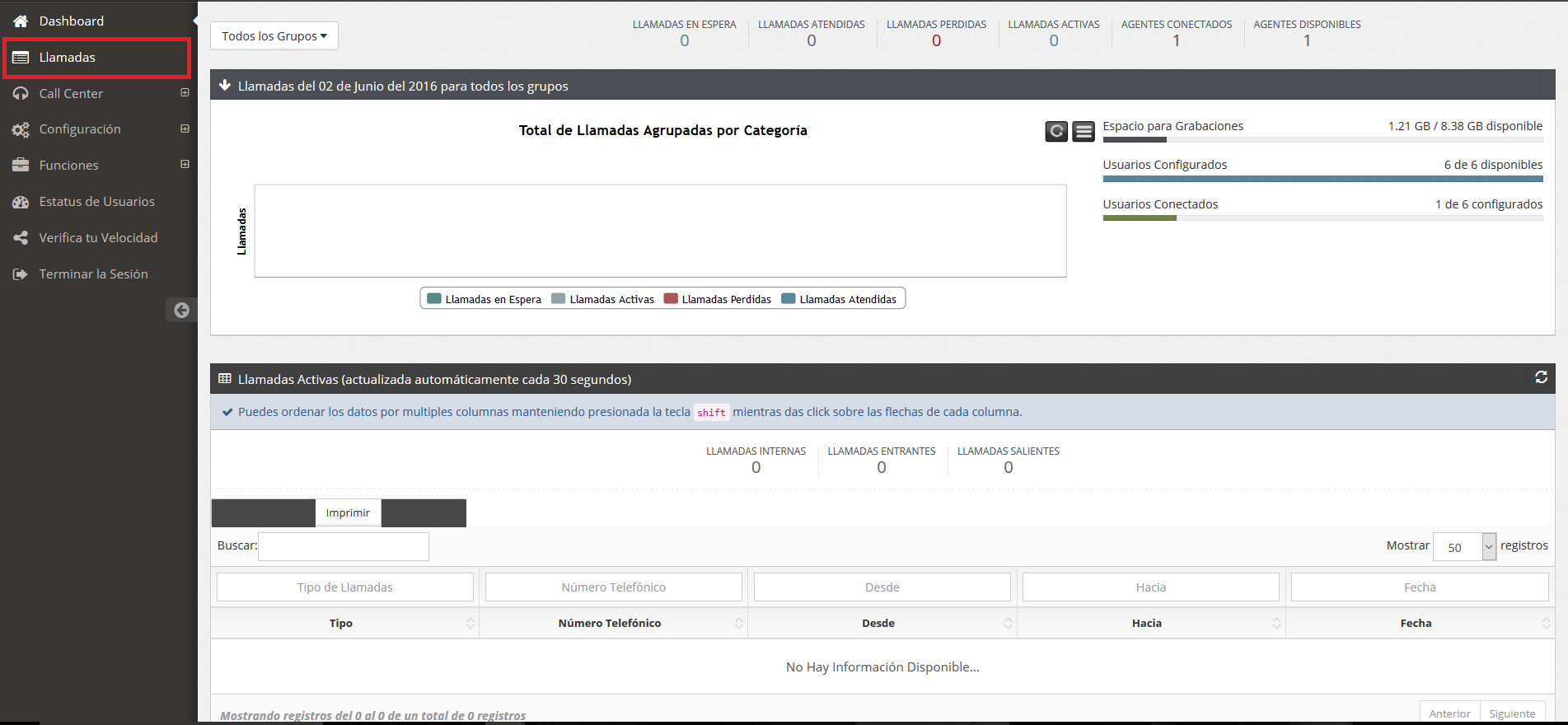
Task: Expand the Funciones submenu
Action: coord(185,165)
